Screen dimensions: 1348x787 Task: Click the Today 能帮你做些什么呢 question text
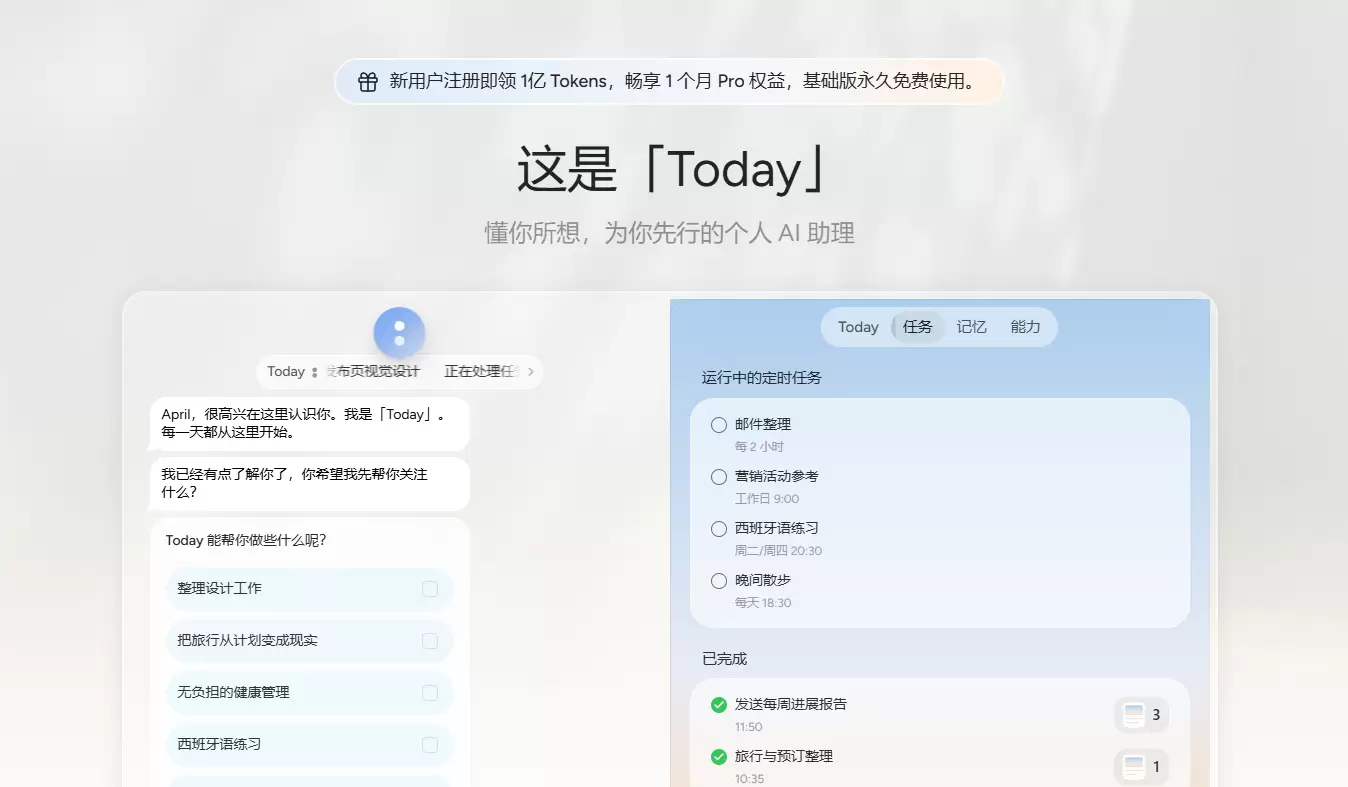[246, 540]
